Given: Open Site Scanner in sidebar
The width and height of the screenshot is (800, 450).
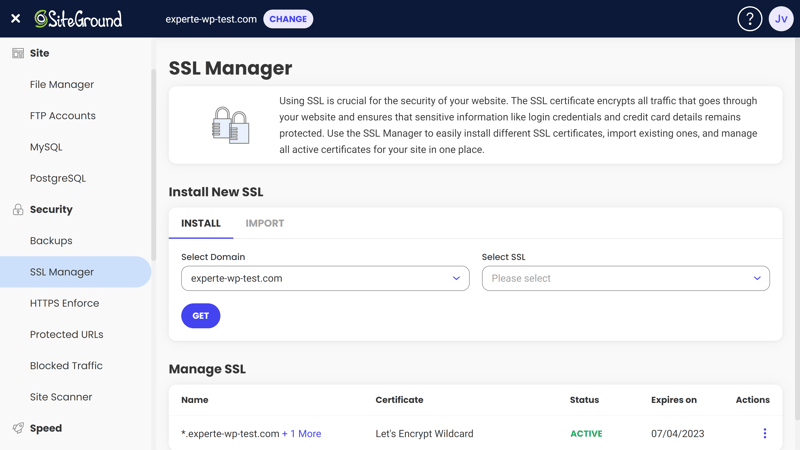Looking at the screenshot, I should point(61,397).
